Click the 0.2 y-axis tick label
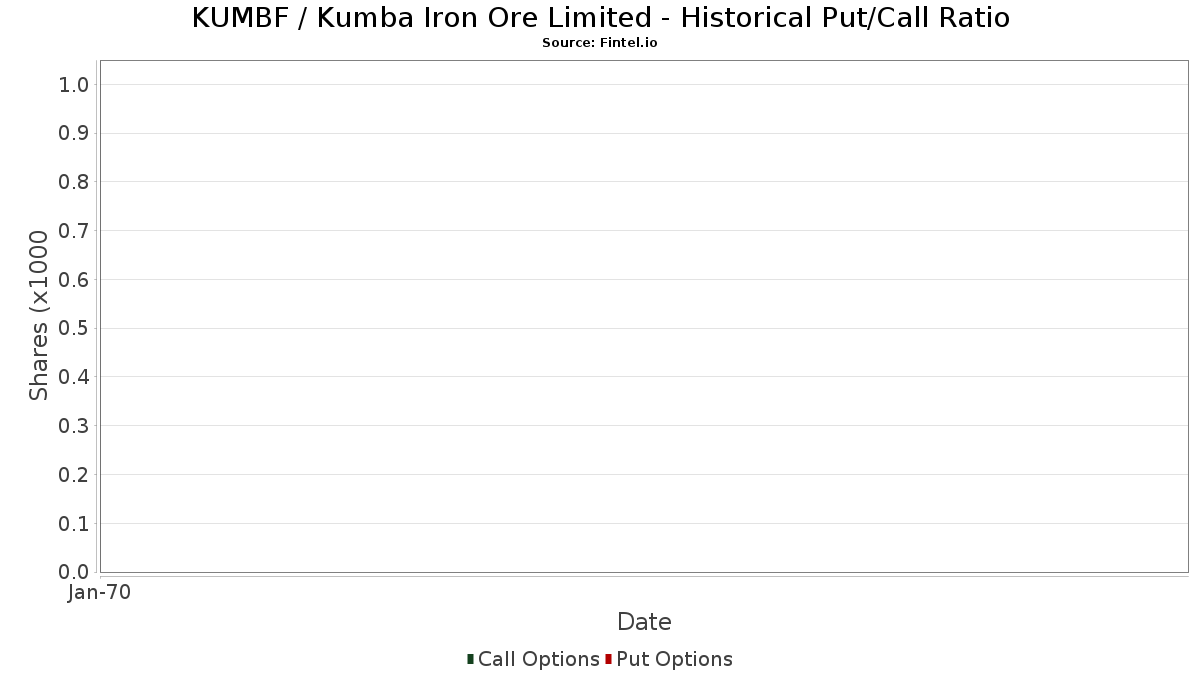The height and width of the screenshot is (675, 1200). click(x=75, y=475)
